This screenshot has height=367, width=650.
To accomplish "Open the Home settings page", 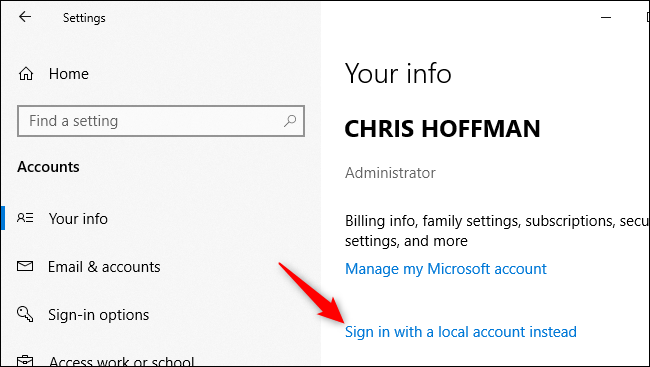I will (68, 74).
